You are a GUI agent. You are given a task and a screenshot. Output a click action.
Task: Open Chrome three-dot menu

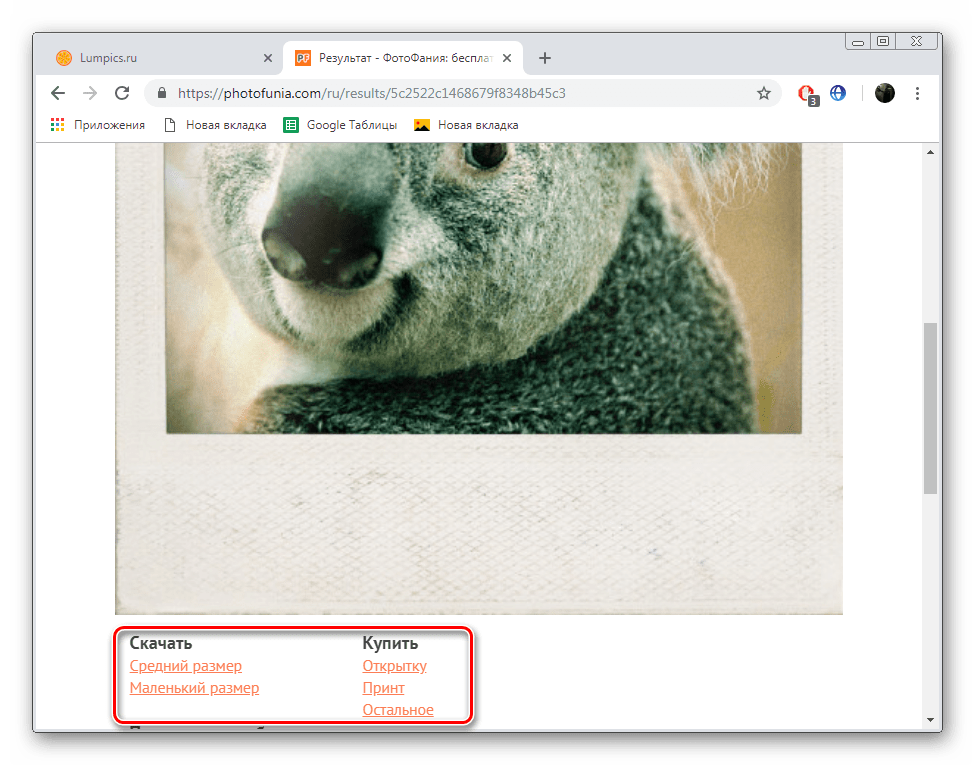coord(918,93)
